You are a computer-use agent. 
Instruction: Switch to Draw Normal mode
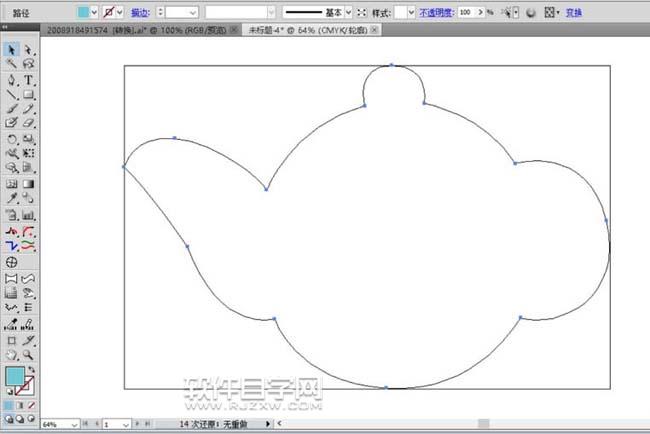coord(8,419)
